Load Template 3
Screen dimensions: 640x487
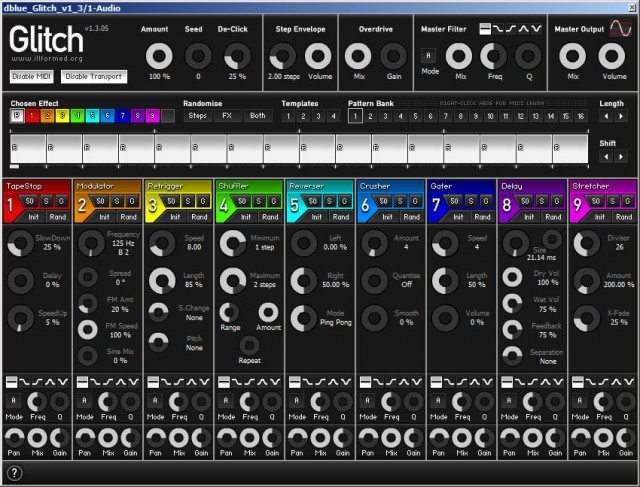point(318,116)
